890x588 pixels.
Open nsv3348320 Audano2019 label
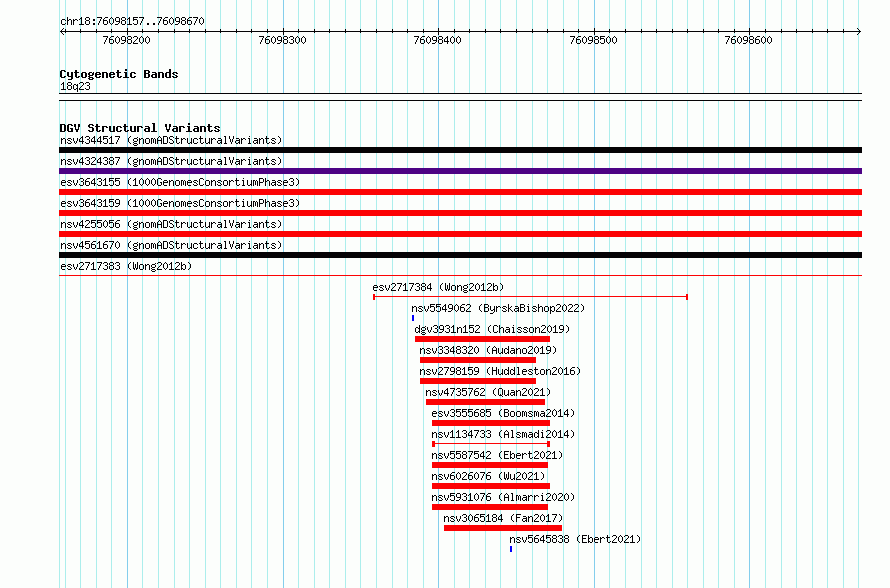pos(488,350)
